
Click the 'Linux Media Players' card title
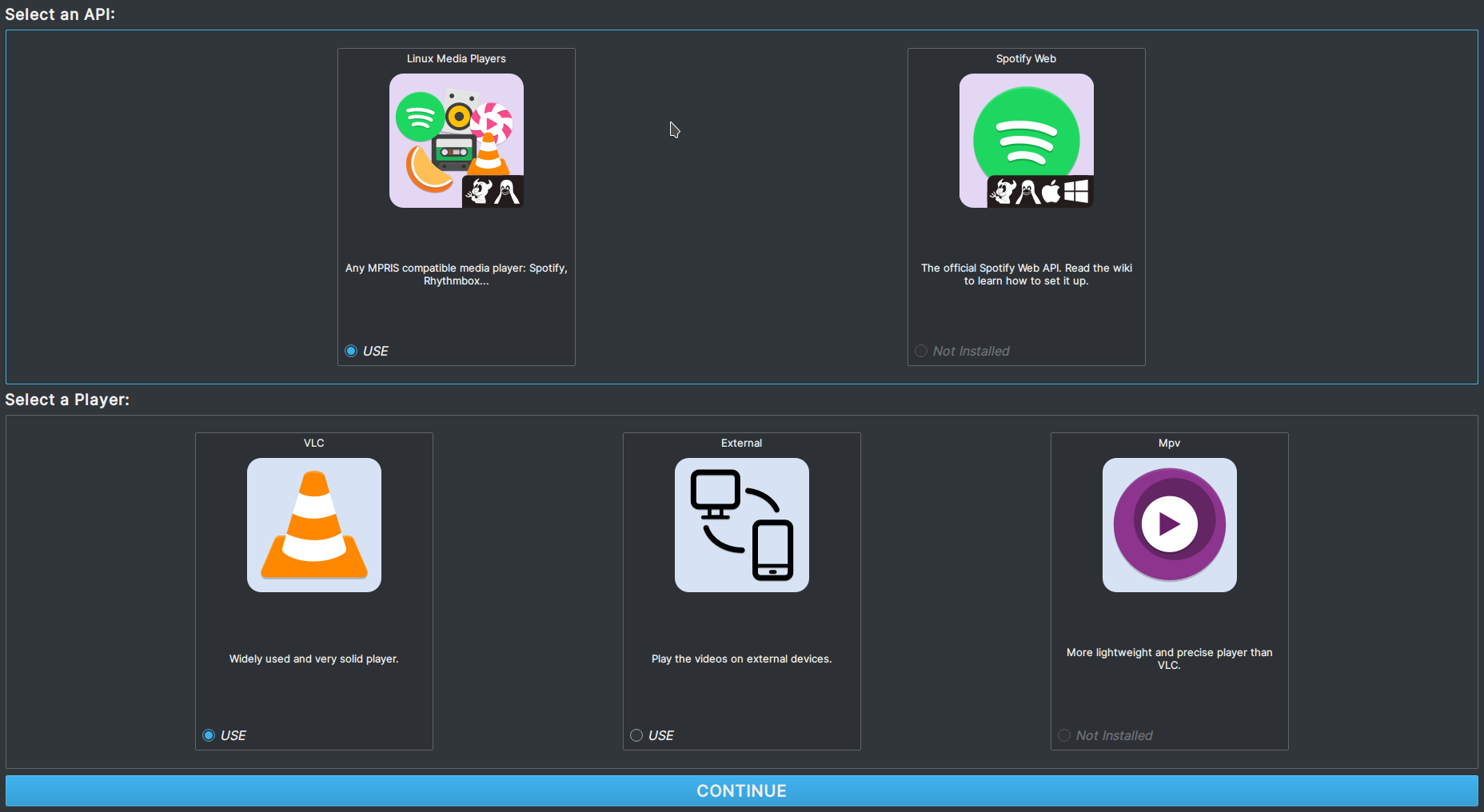point(457,58)
